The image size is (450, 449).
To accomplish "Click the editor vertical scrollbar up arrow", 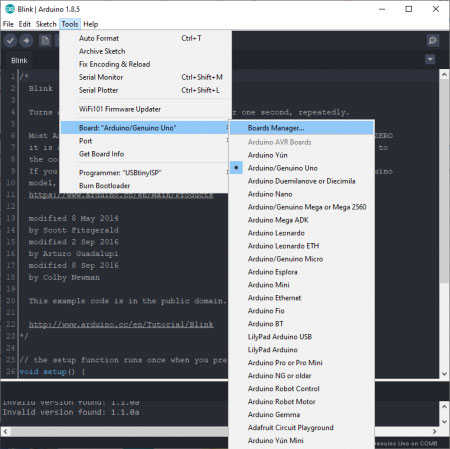I will (x=444, y=75).
